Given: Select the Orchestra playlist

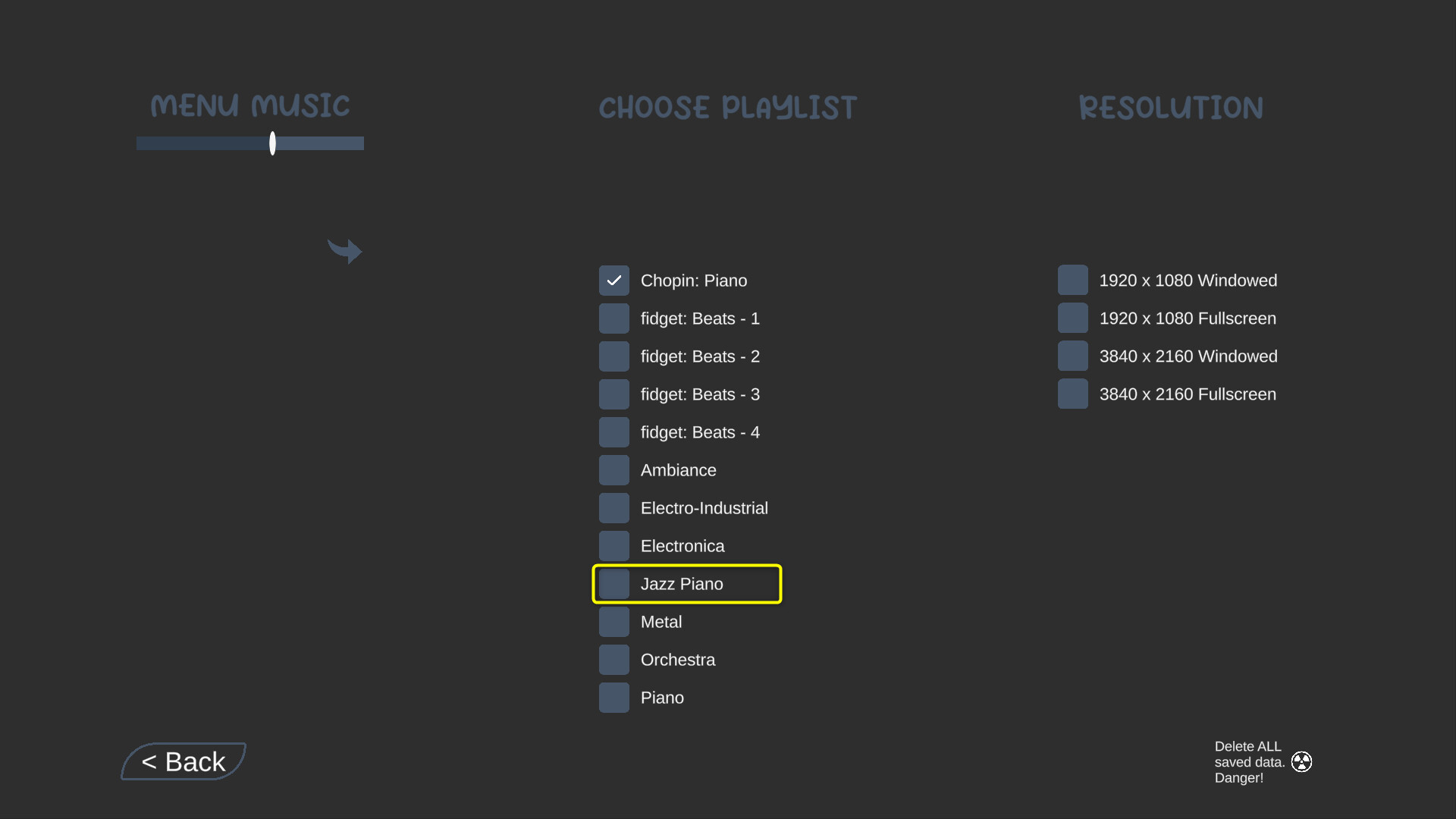Looking at the screenshot, I should (614, 659).
